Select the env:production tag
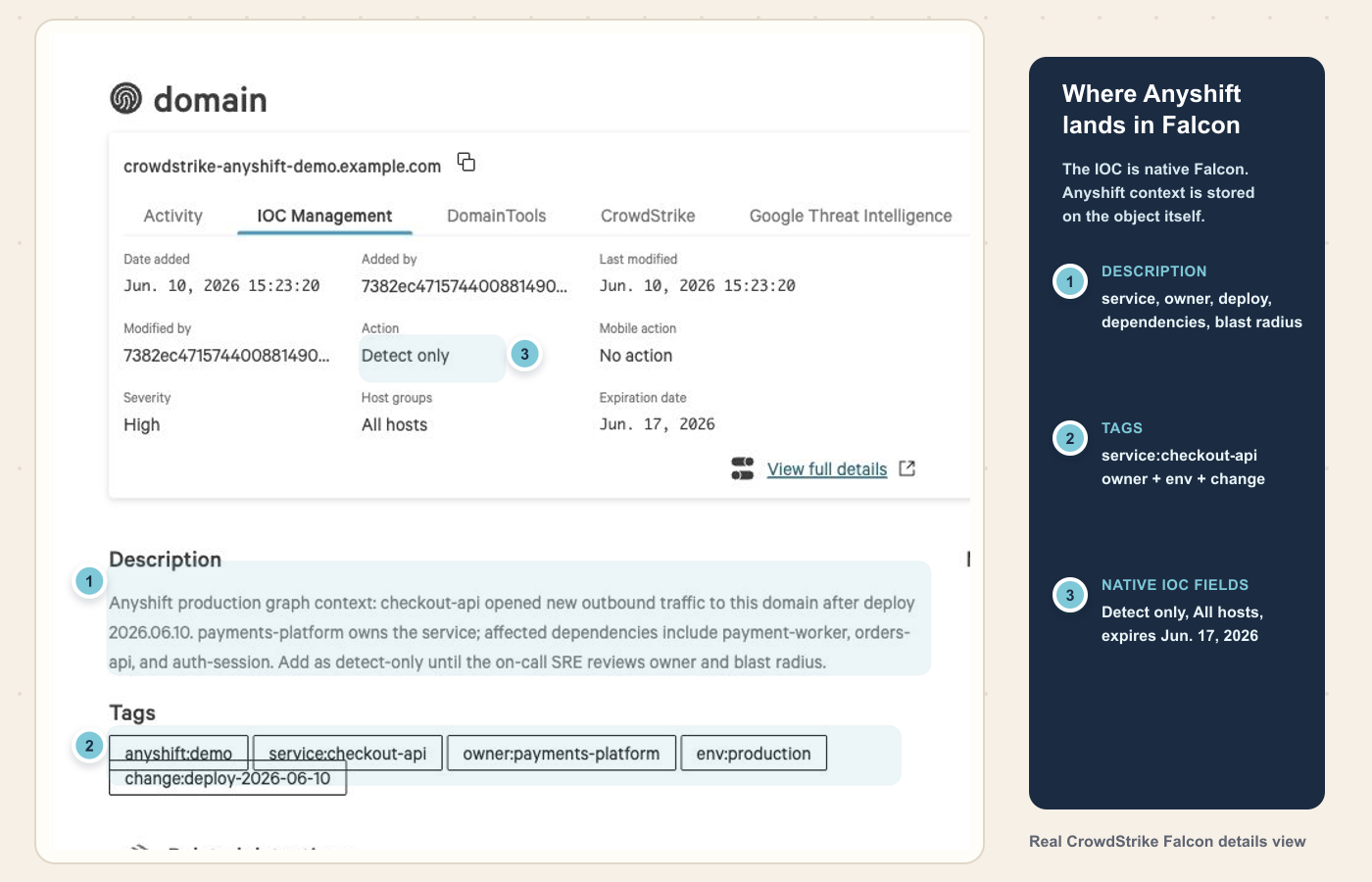The height and width of the screenshot is (882, 1372). 754,753
